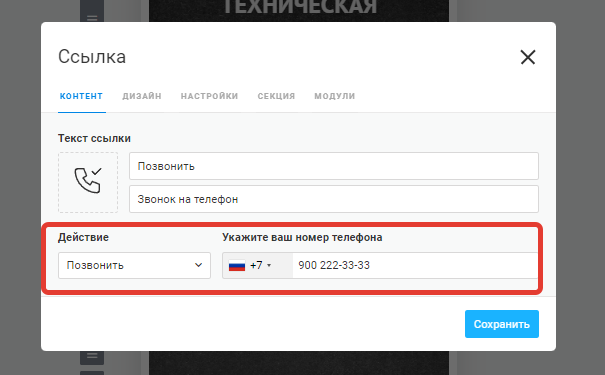Click the phone number field 900 222-33-33

click(415, 265)
